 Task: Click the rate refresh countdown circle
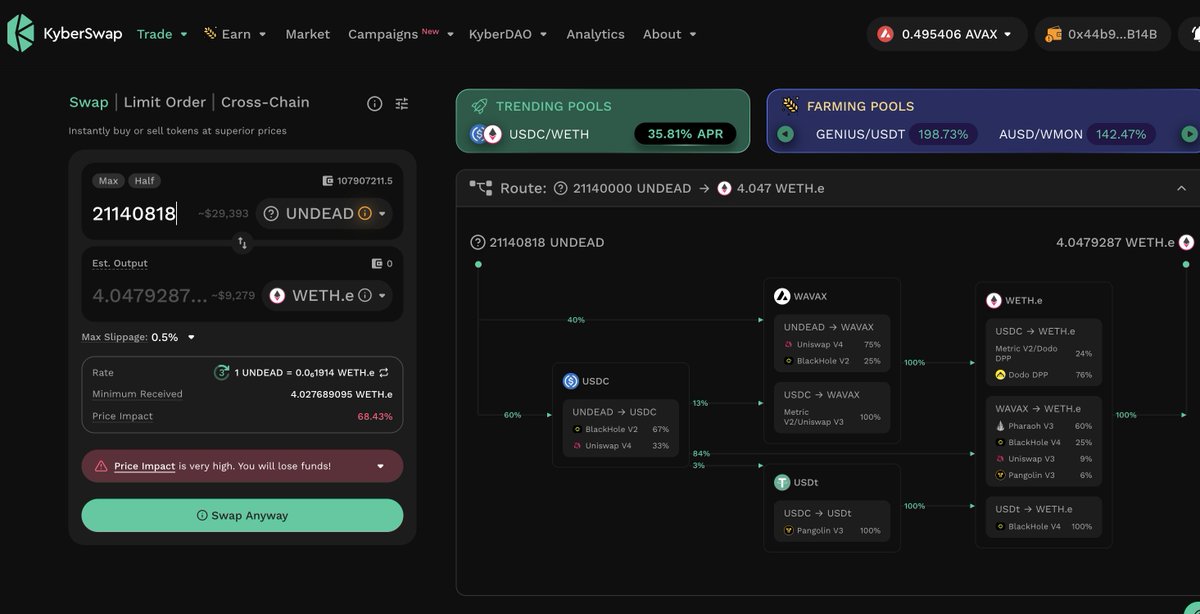pyautogui.click(x=222, y=372)
